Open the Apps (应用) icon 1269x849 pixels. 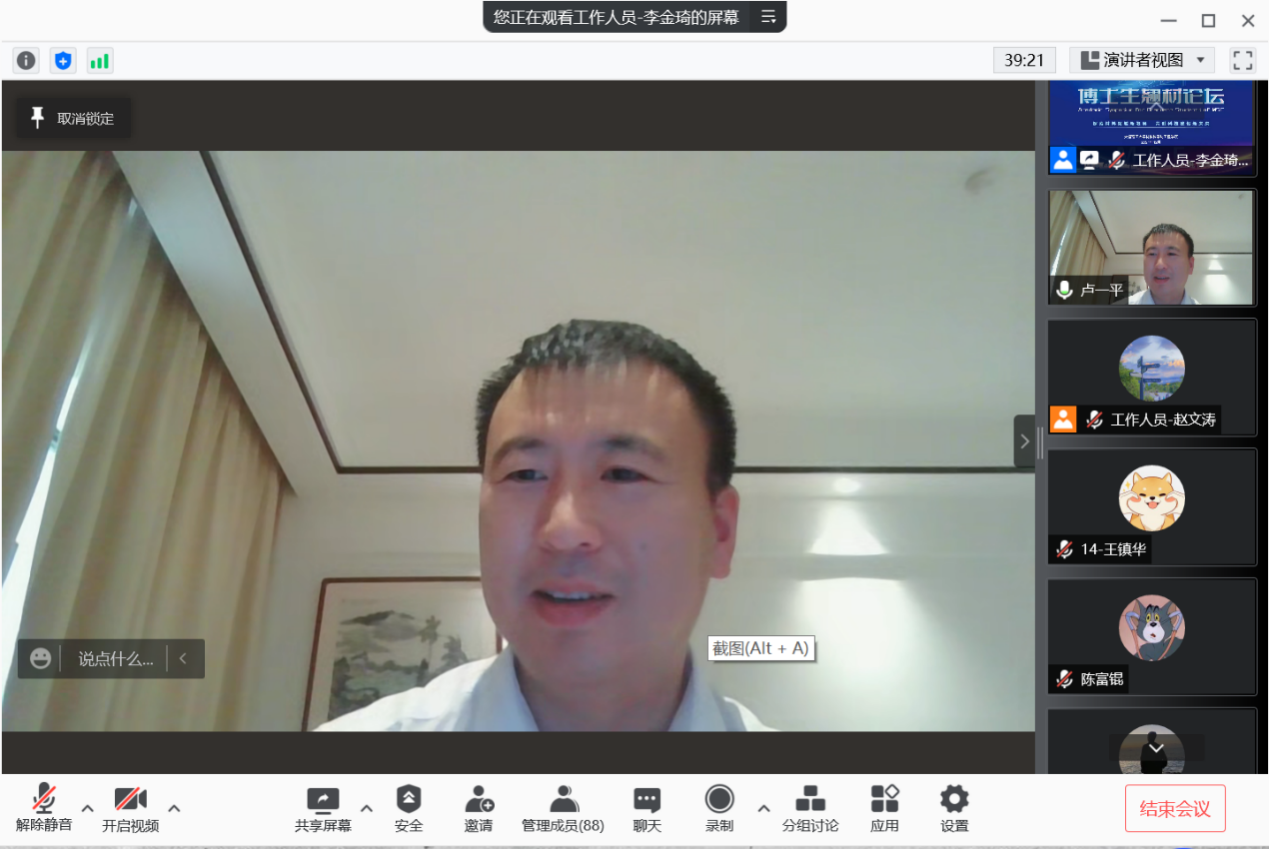click(x=884, y=808)
